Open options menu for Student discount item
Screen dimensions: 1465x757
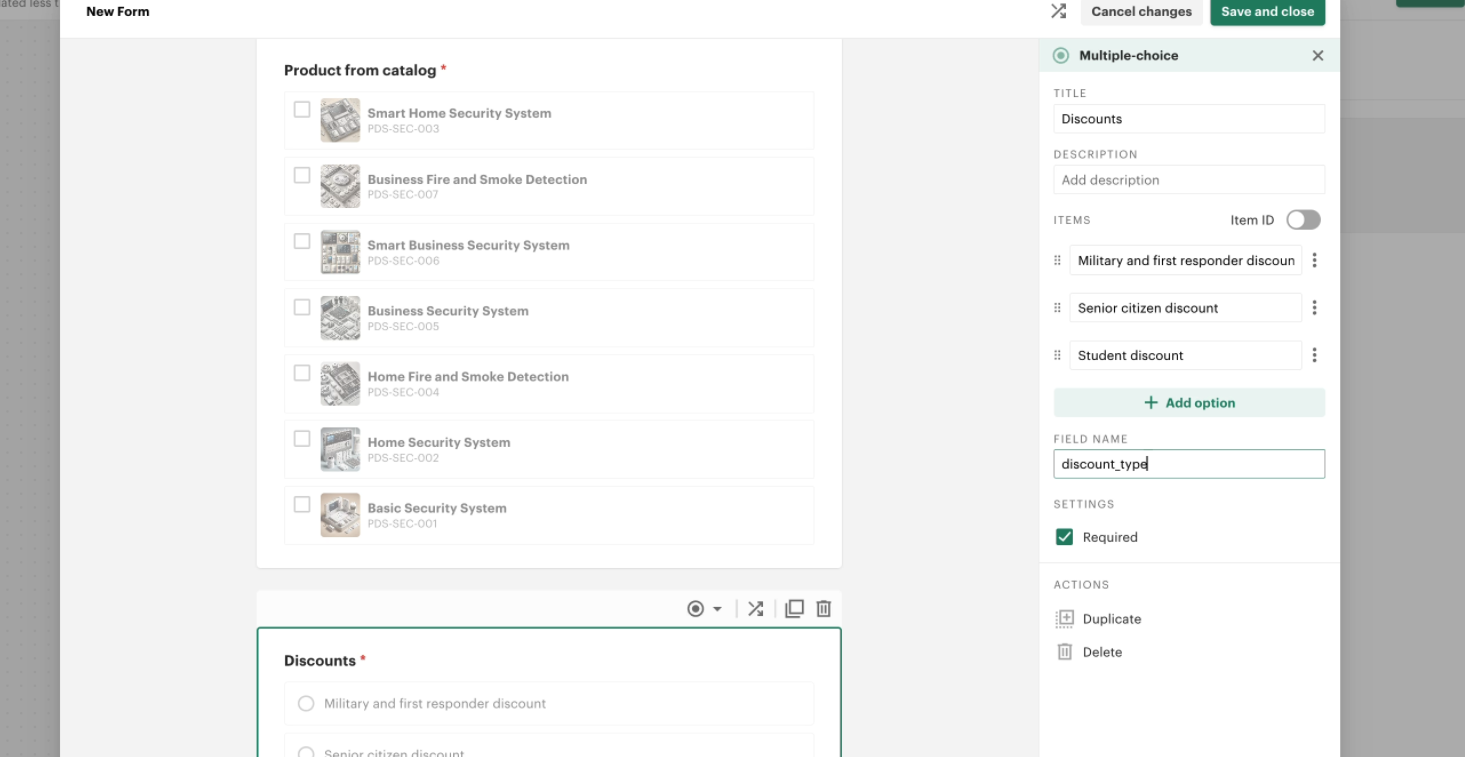pyautogui.click(x=1314, y=355)
